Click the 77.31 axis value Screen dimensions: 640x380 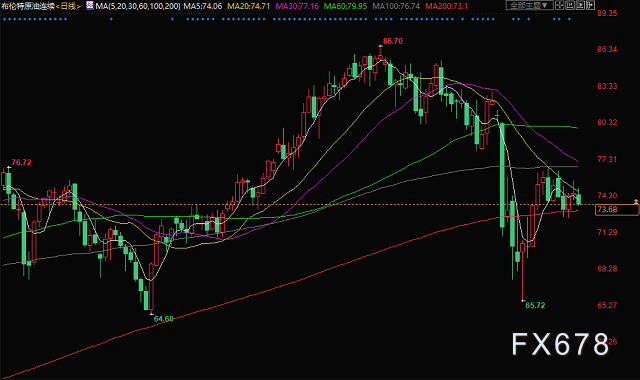[x=607, y=159]
